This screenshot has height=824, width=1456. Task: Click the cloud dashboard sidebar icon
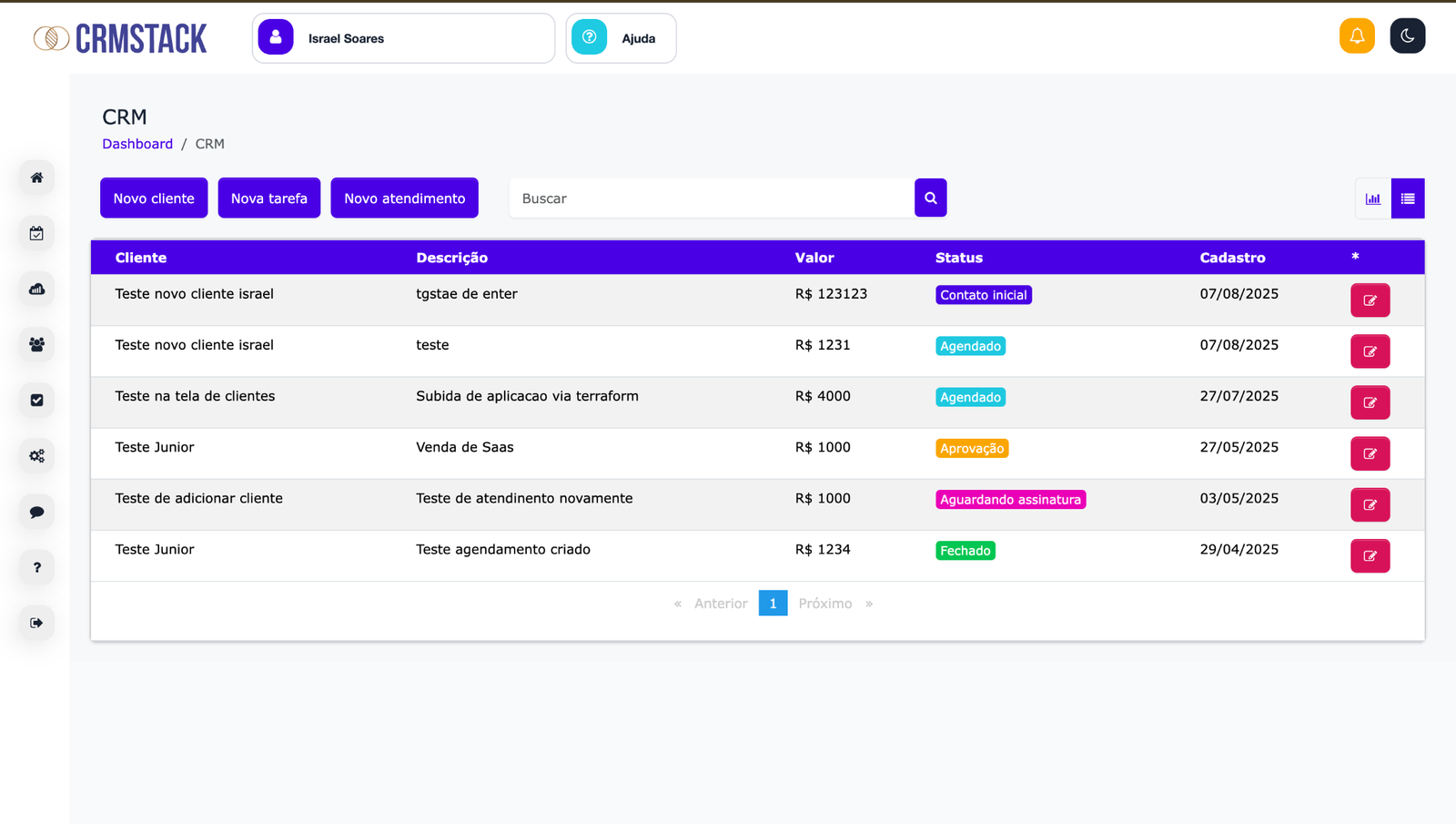[36, 289]
